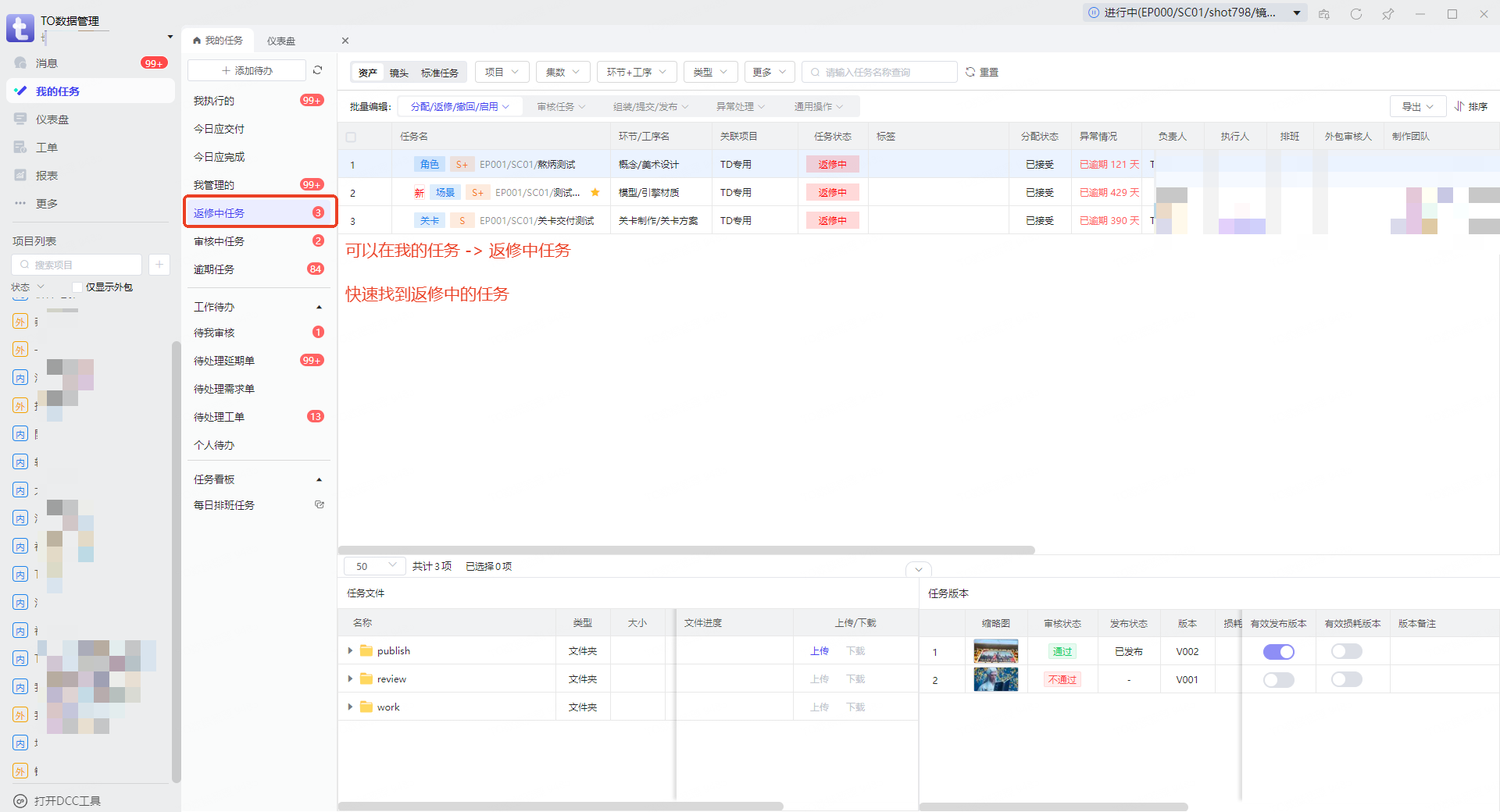Toggle 有效损耗版本 switch for V001

click(x=1347, y=679)
